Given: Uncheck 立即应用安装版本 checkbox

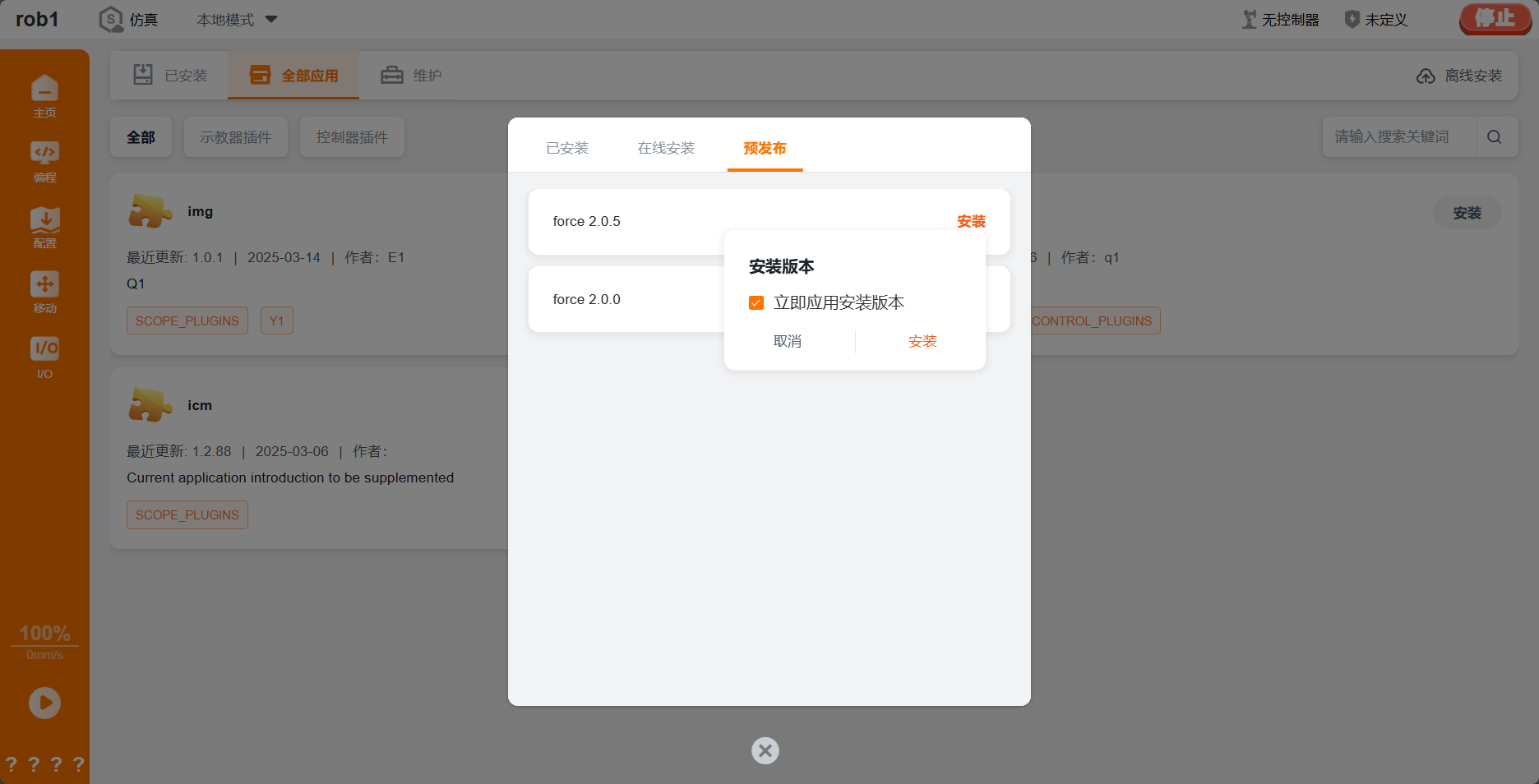Looking at the screenshot, I should coord(756,303).
